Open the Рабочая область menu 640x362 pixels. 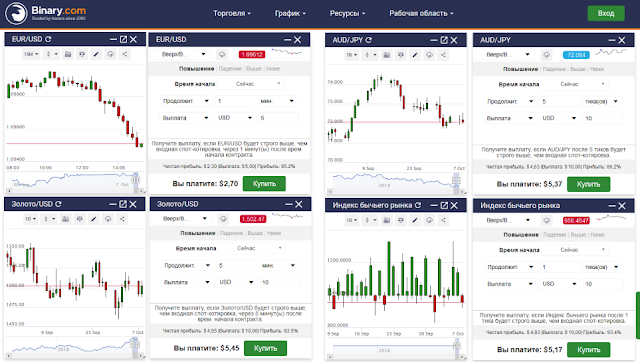tap(421, 13)
